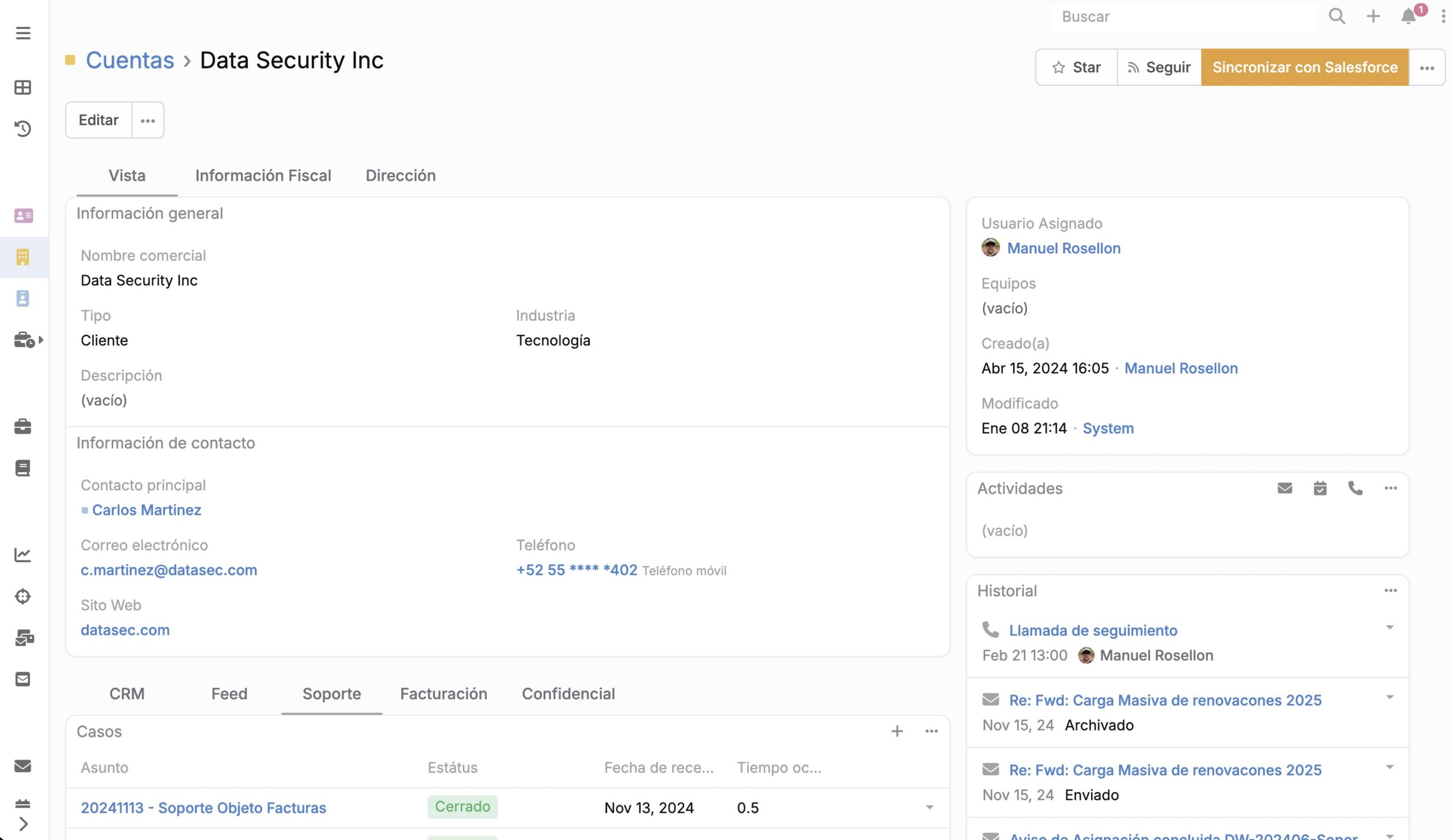Open Enviado Carga Masiva de renovacones email

1165,770
